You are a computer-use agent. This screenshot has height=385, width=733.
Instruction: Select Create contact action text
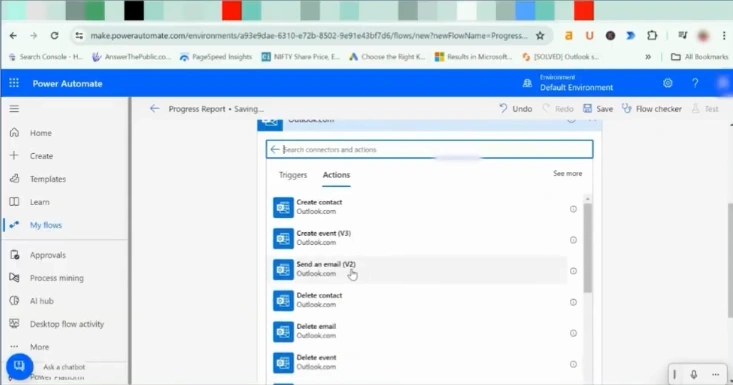[x=319, y=202]
